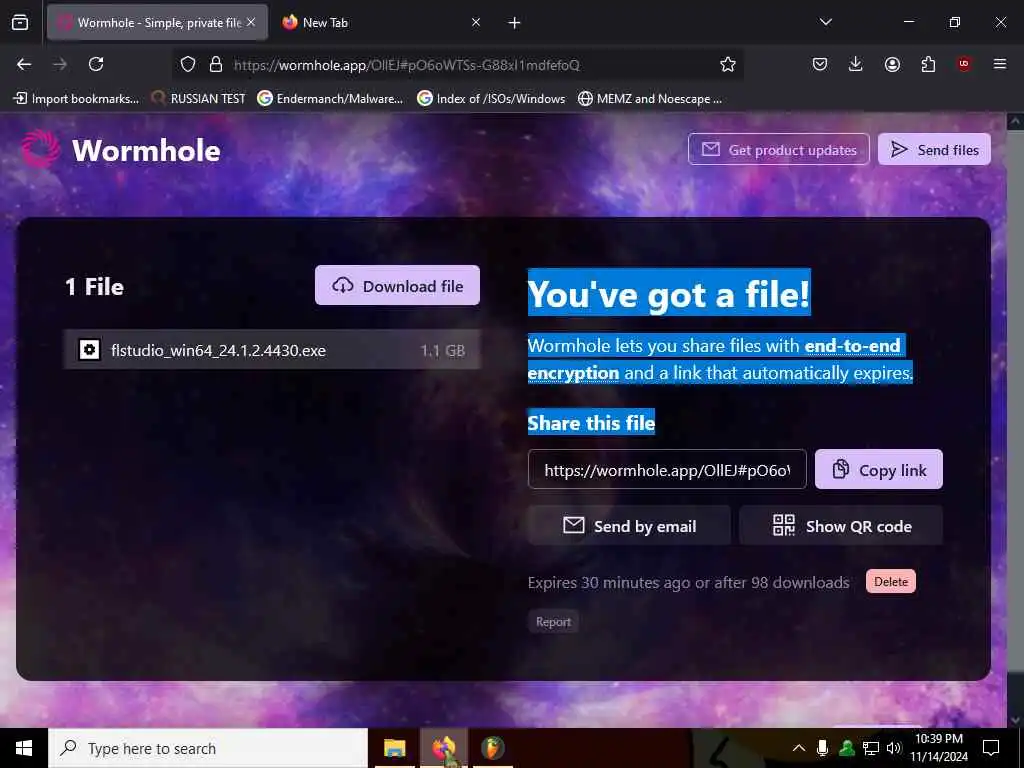This screenshot has height=768, width=1024.
Task: Bookmark this page with star icon
Action: click(x=728, y=64)
